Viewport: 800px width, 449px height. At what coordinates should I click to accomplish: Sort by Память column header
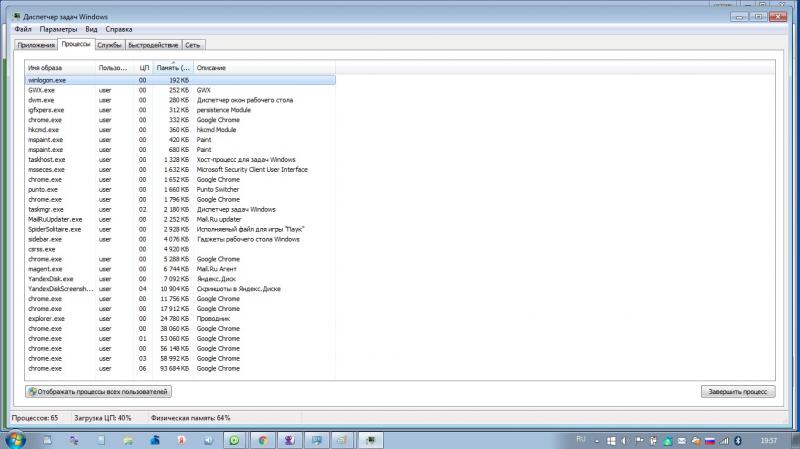173,67
